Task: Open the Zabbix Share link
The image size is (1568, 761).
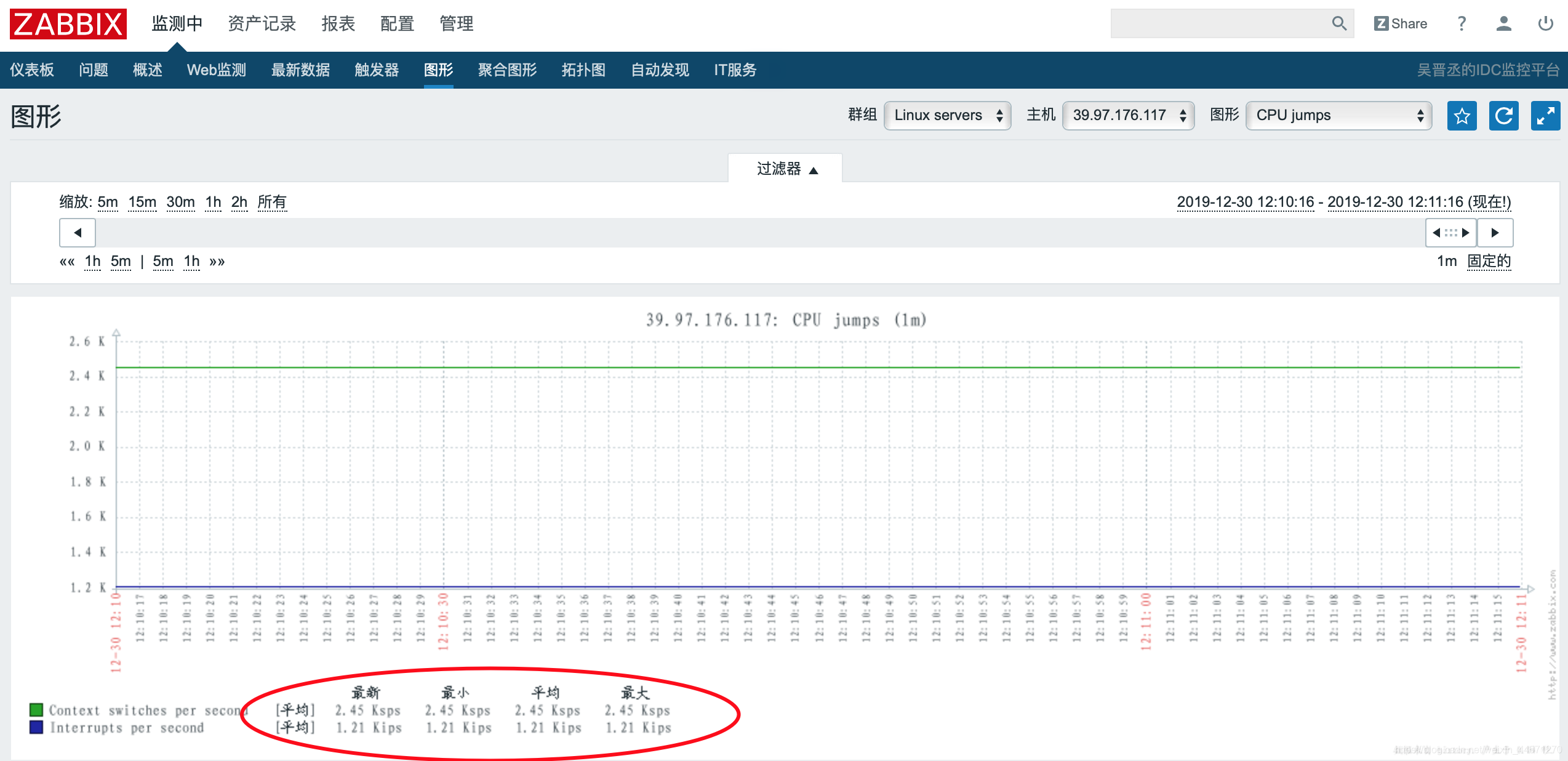Action: (1401, 23)
